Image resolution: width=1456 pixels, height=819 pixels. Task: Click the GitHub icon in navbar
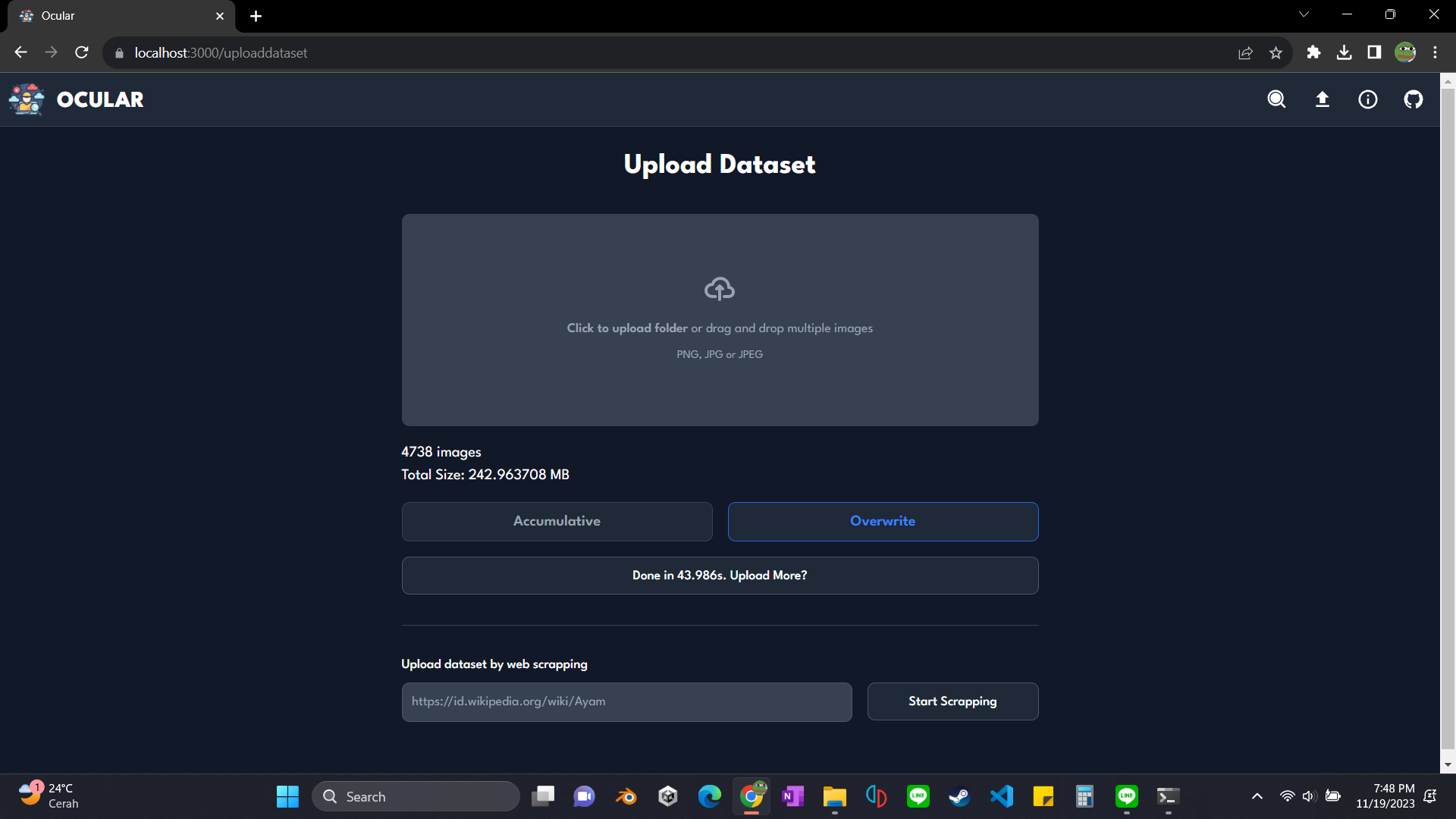pyautogui.click(x=1413, y=99)
